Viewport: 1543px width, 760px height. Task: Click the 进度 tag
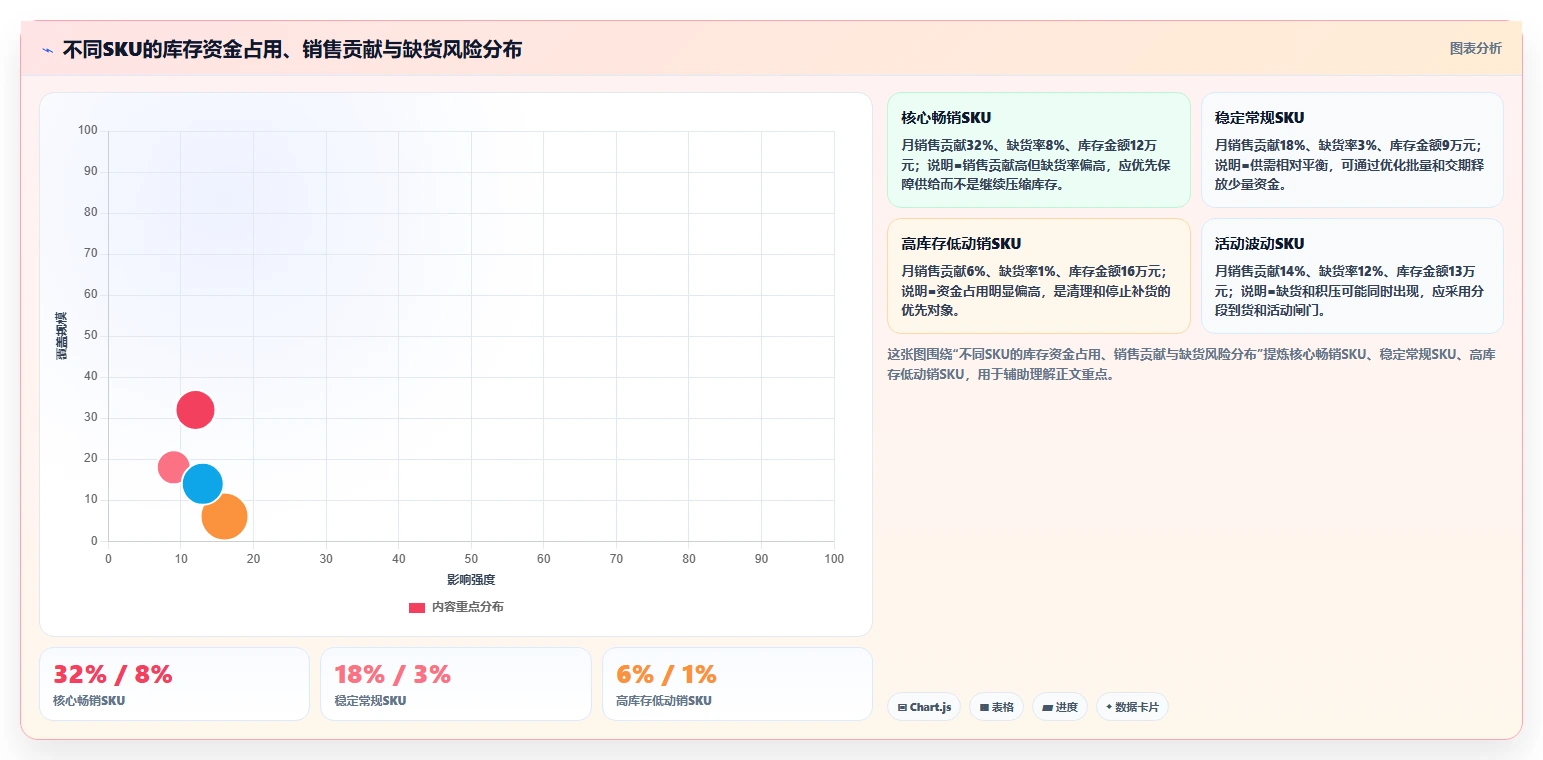click(1060, 707)
